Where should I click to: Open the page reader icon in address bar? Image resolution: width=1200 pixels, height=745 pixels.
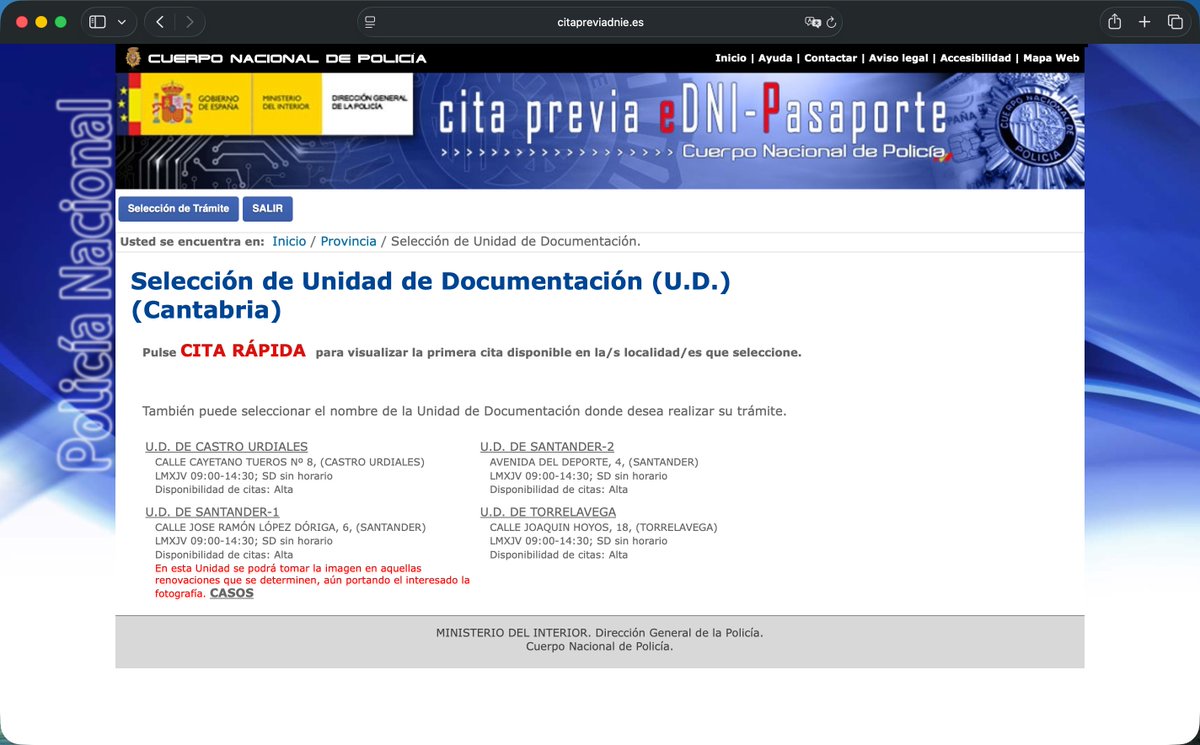pos(370,22)
